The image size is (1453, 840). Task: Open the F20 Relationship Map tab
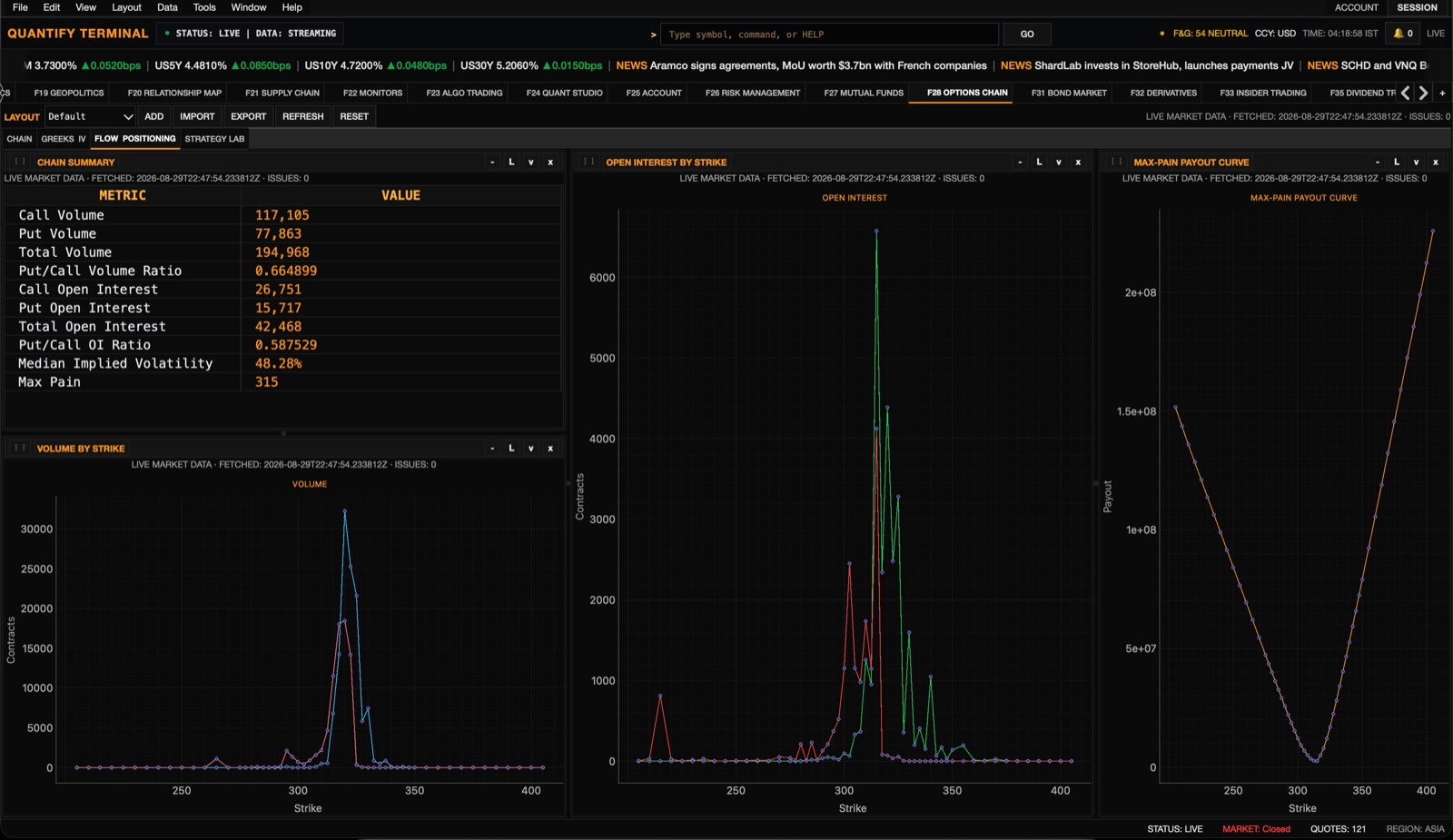point(174,93)
